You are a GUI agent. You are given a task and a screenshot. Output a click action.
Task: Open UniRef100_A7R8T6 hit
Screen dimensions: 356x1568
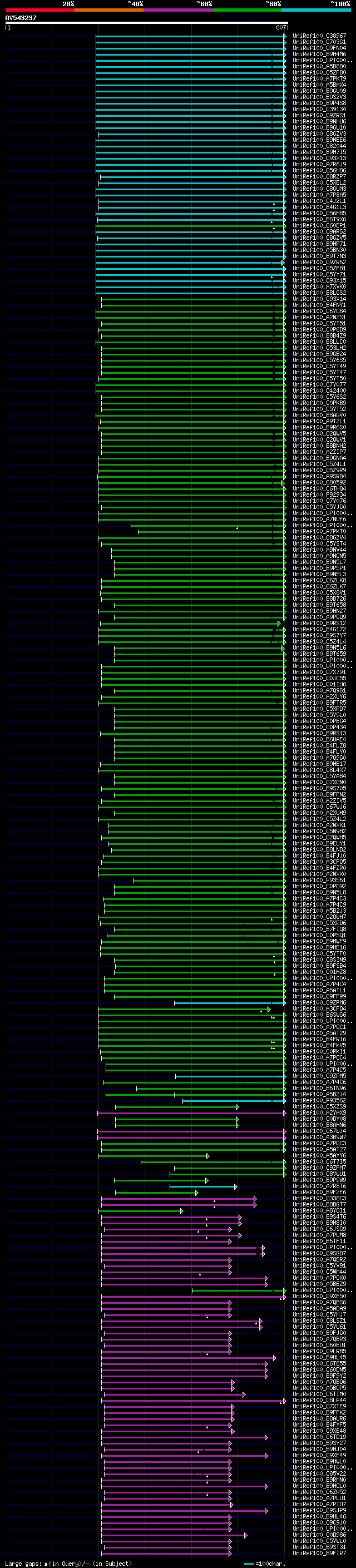[319, 1186]
